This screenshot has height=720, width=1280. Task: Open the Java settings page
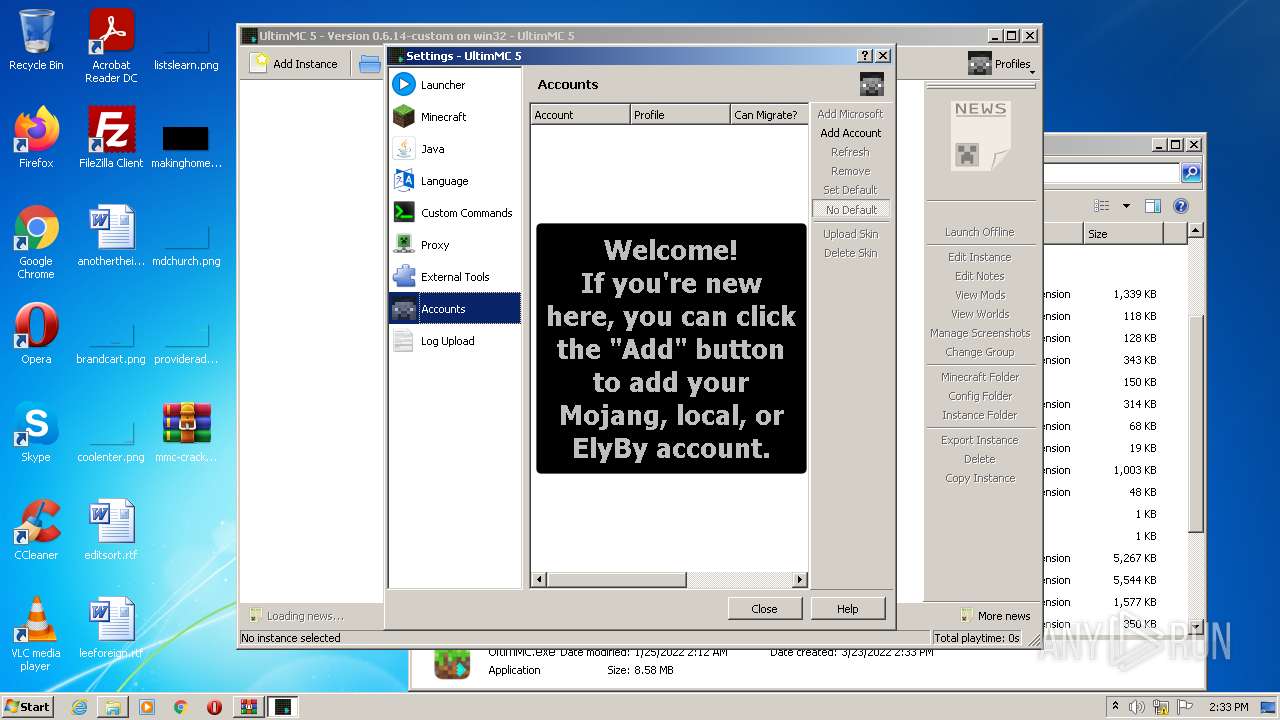click(x=455, y=149)
